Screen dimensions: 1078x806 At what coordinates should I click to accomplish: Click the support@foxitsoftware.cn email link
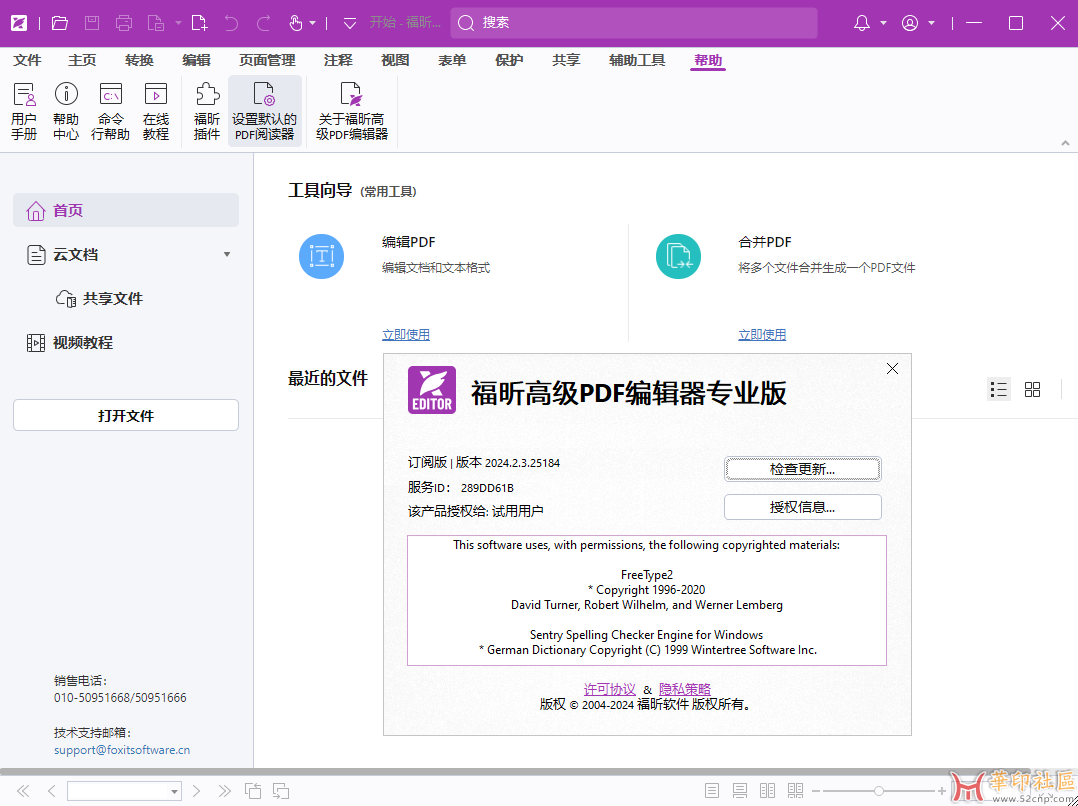click(122, 750)
